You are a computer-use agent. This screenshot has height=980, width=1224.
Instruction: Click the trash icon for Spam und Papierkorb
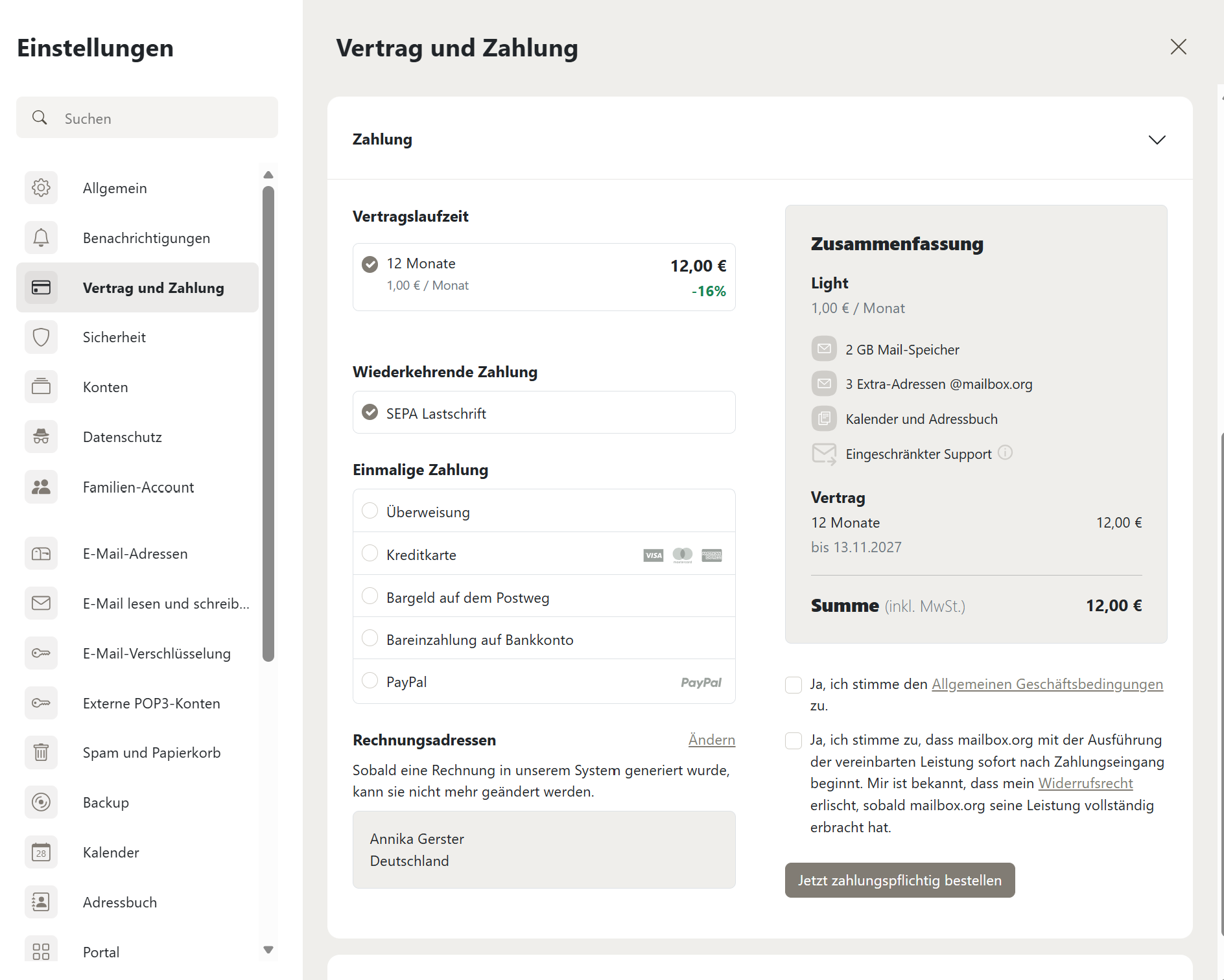(41, 752)
